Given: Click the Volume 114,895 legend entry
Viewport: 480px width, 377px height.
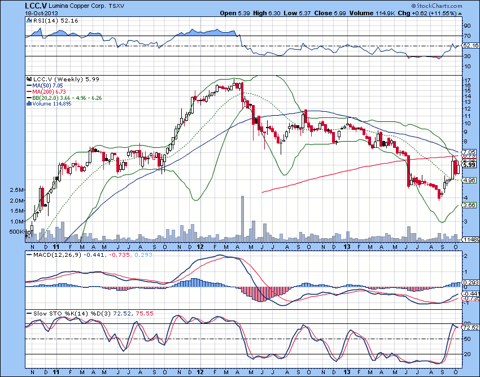Looking at the screenshot, I should pyautogui.click(x=51, y=104).
